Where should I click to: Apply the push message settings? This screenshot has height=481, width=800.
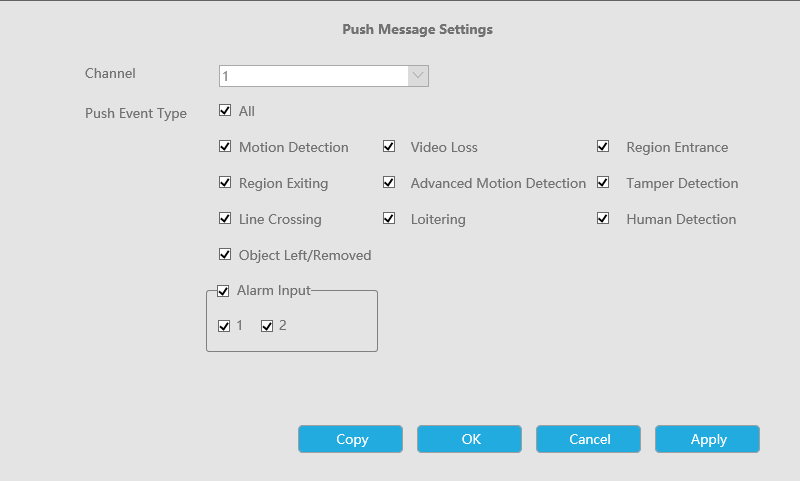[x=707, y=439]
